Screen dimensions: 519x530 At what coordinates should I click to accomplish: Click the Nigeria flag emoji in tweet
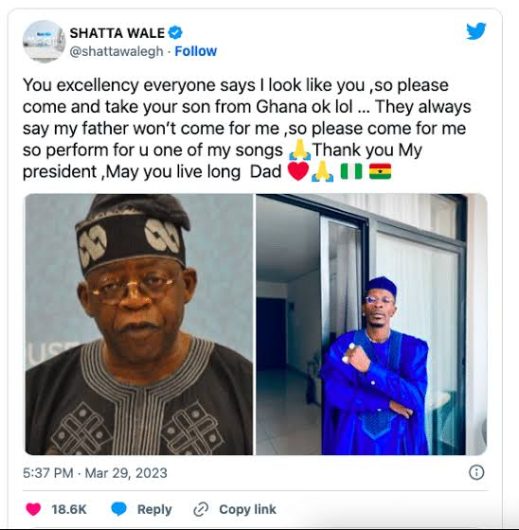(351, 171)
